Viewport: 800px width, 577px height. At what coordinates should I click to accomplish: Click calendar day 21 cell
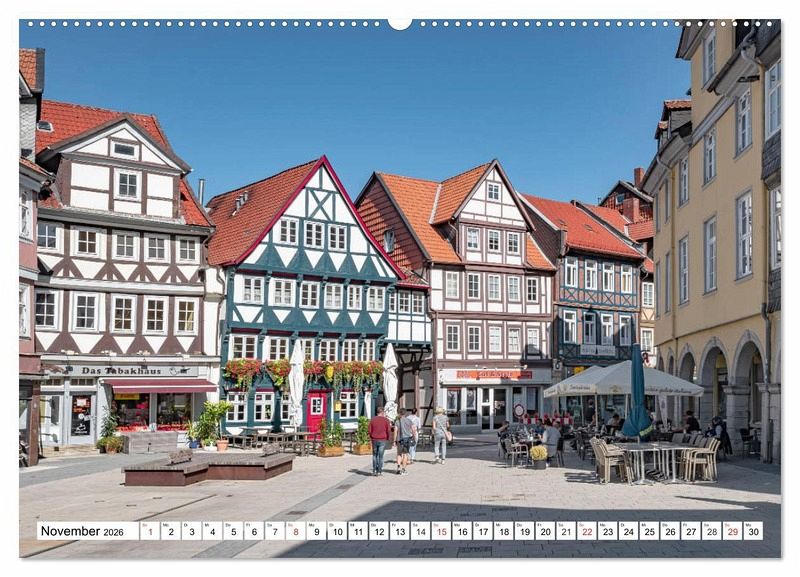(x=566, y=531)
